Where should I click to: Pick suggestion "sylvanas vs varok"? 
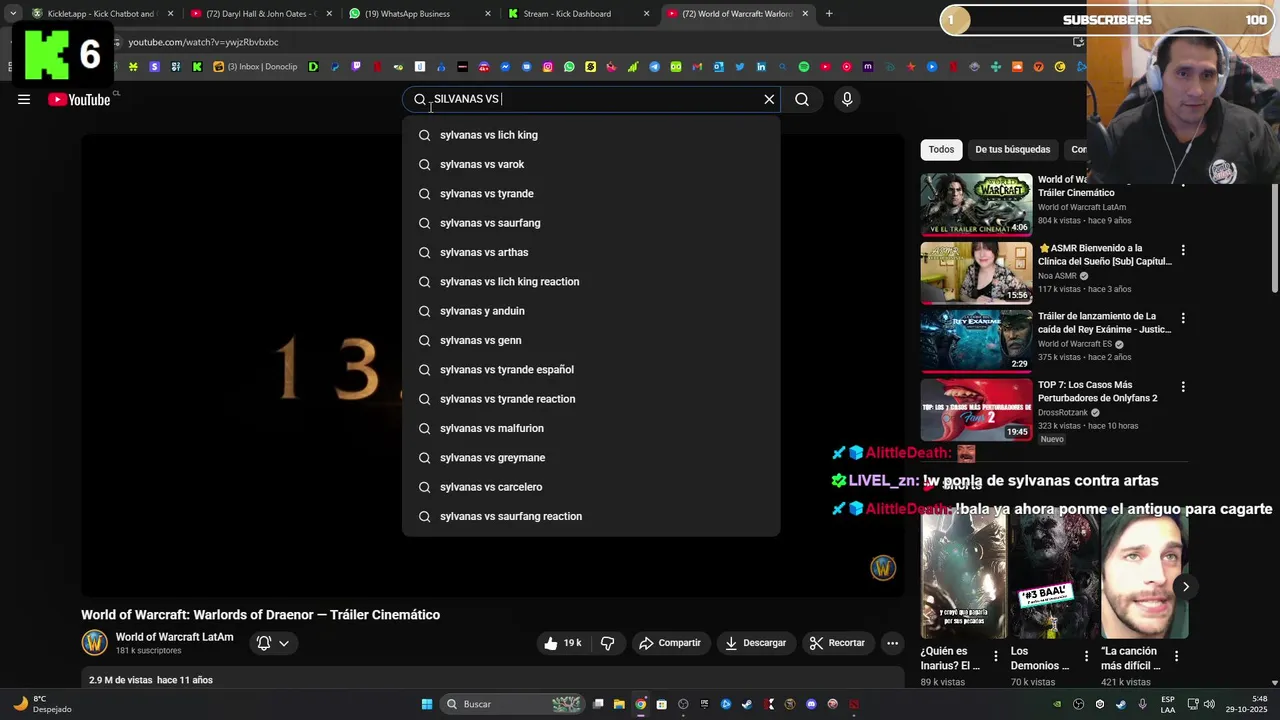pos(591,164)
